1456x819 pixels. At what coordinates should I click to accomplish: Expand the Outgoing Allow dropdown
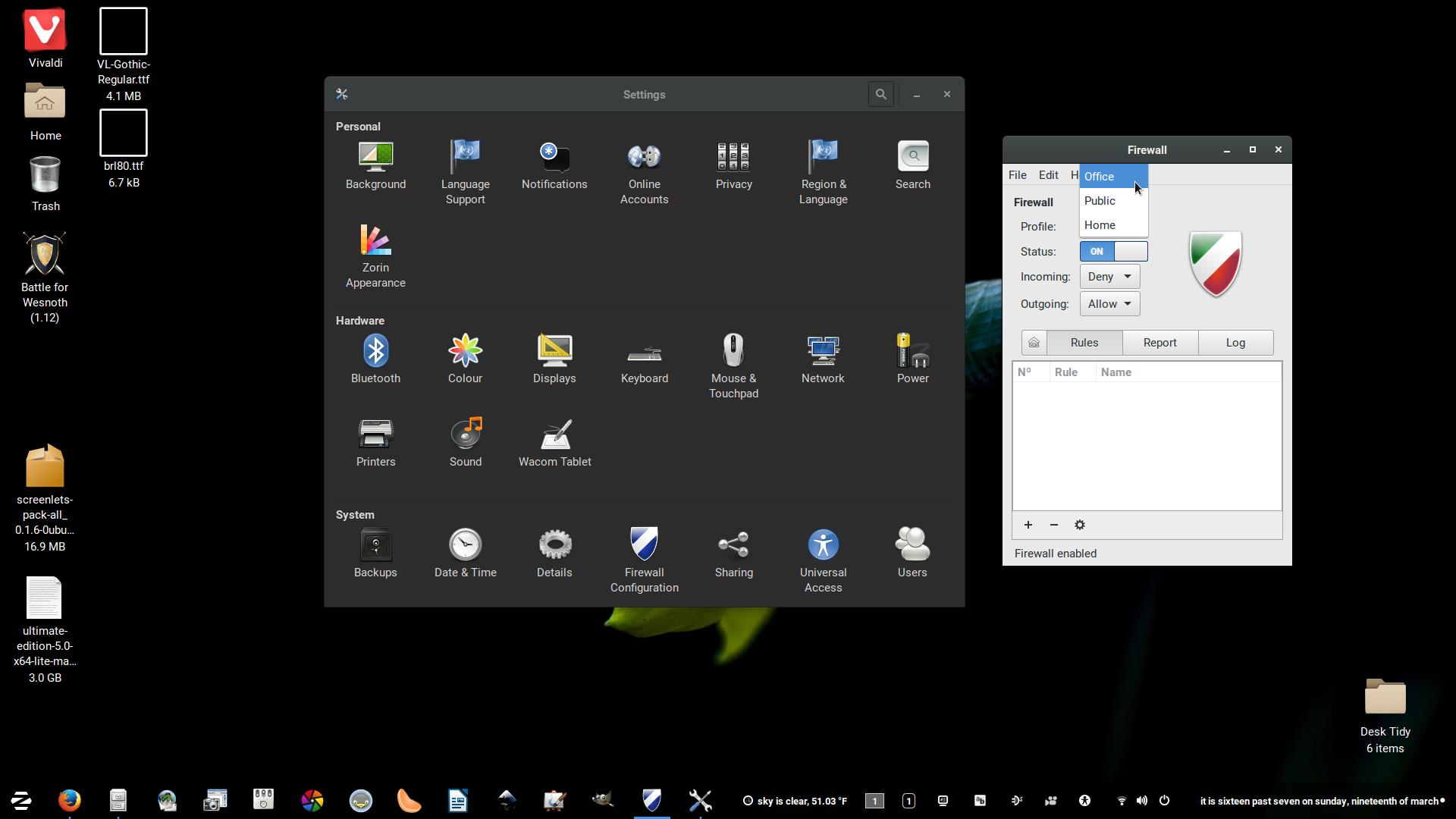coord(1109,304)
